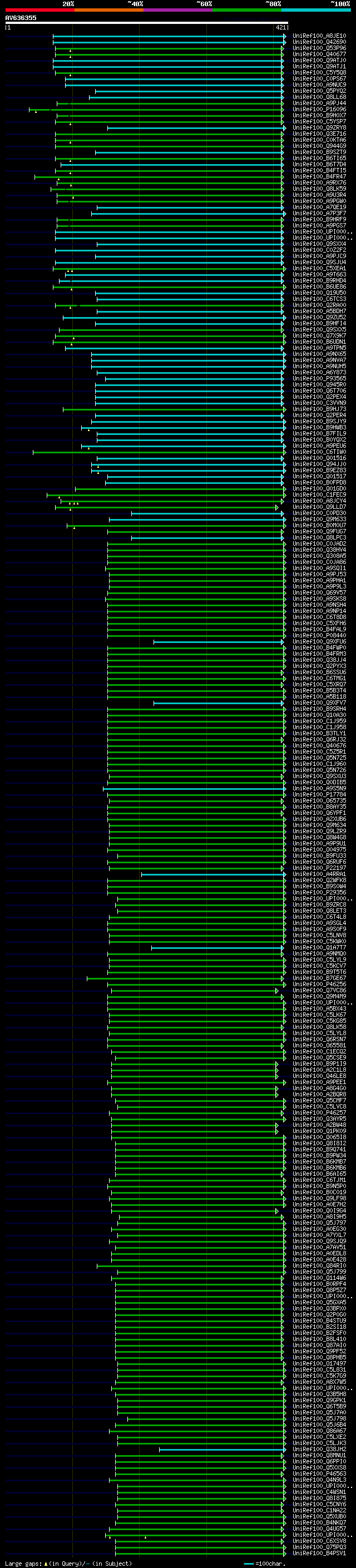The height and width of the screenshot is (1568, 356).
Task: Select UniRef100_P22197 label
Action: point(319,868)
